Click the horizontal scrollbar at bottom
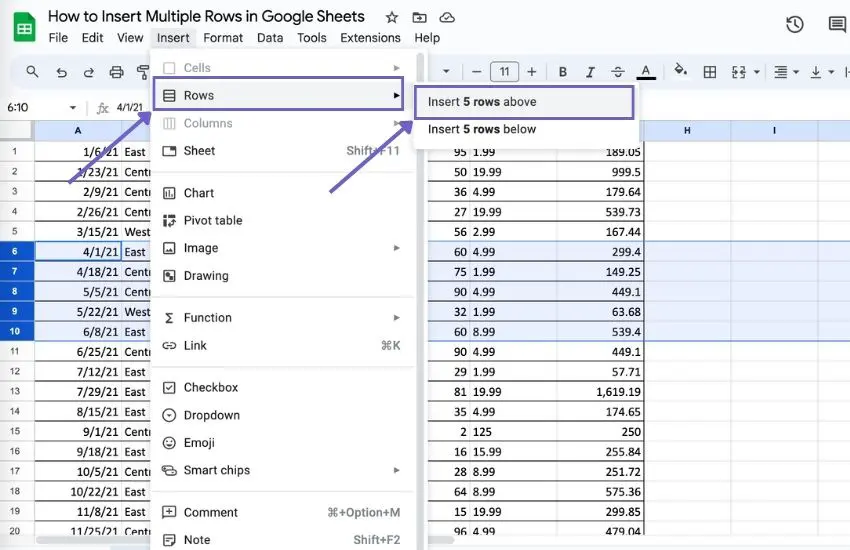Image resolution: width=850 pixels, height=550 pixels. [244, 540]
